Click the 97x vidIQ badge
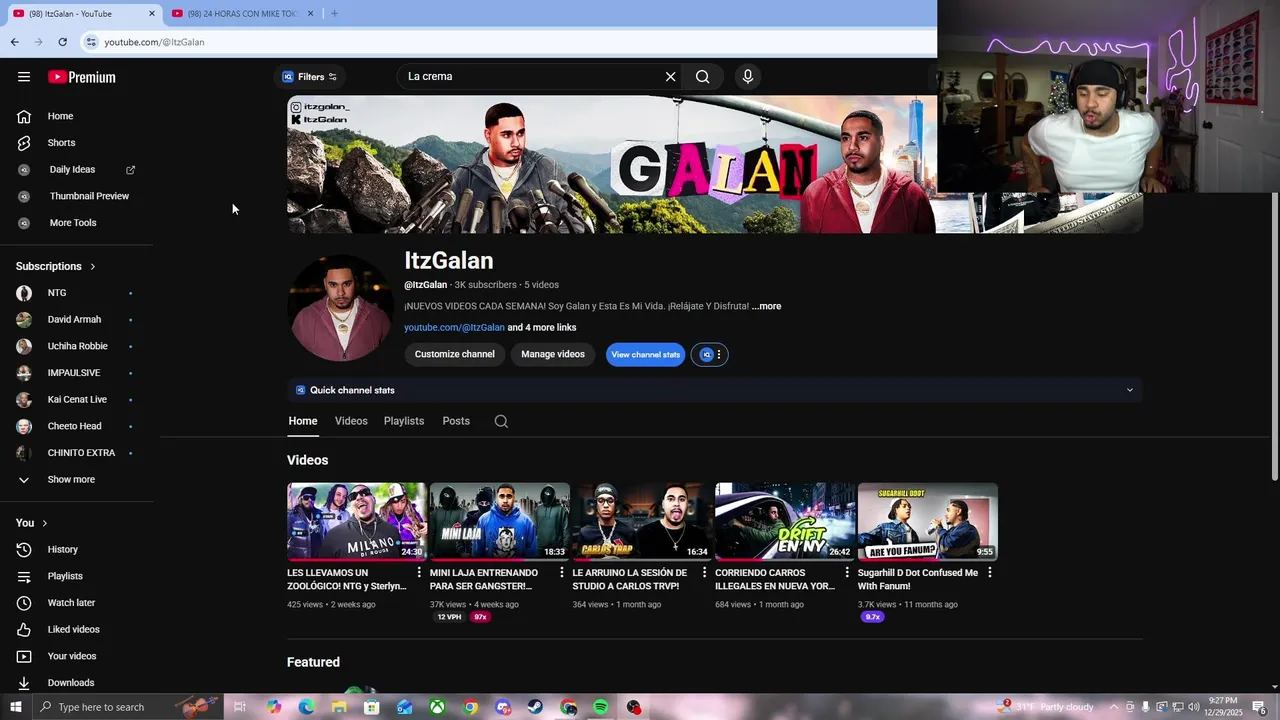The image size is (1280, 720). click(480, 617)
